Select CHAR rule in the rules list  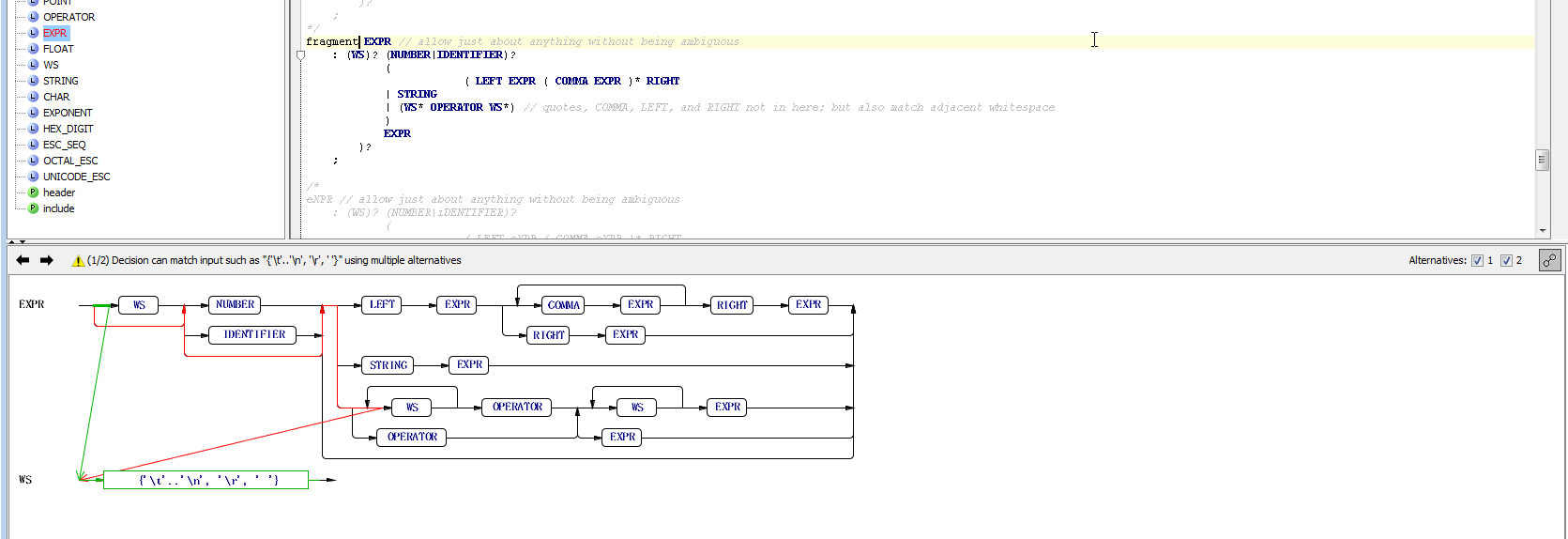[56, 97]
